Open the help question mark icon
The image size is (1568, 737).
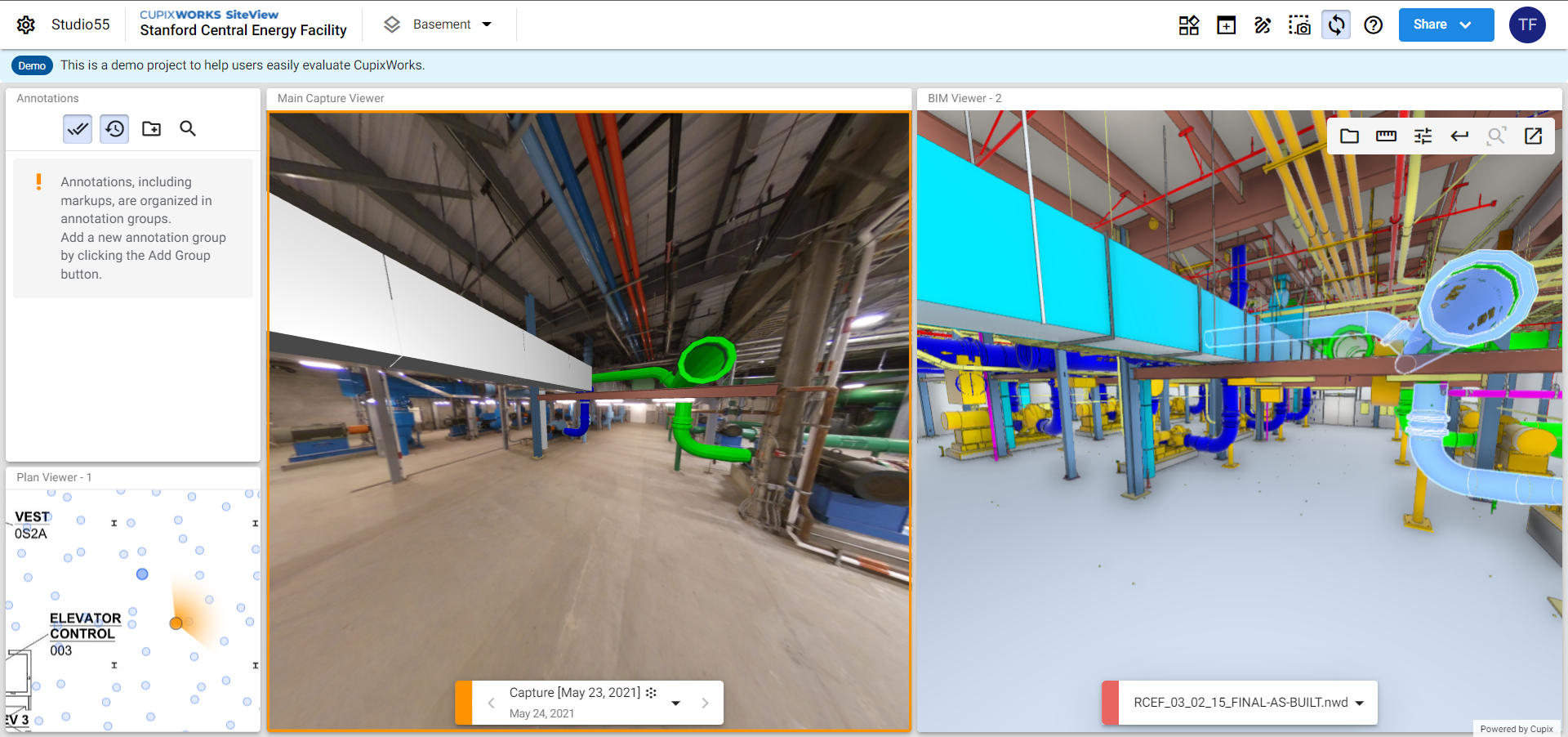1374,25
